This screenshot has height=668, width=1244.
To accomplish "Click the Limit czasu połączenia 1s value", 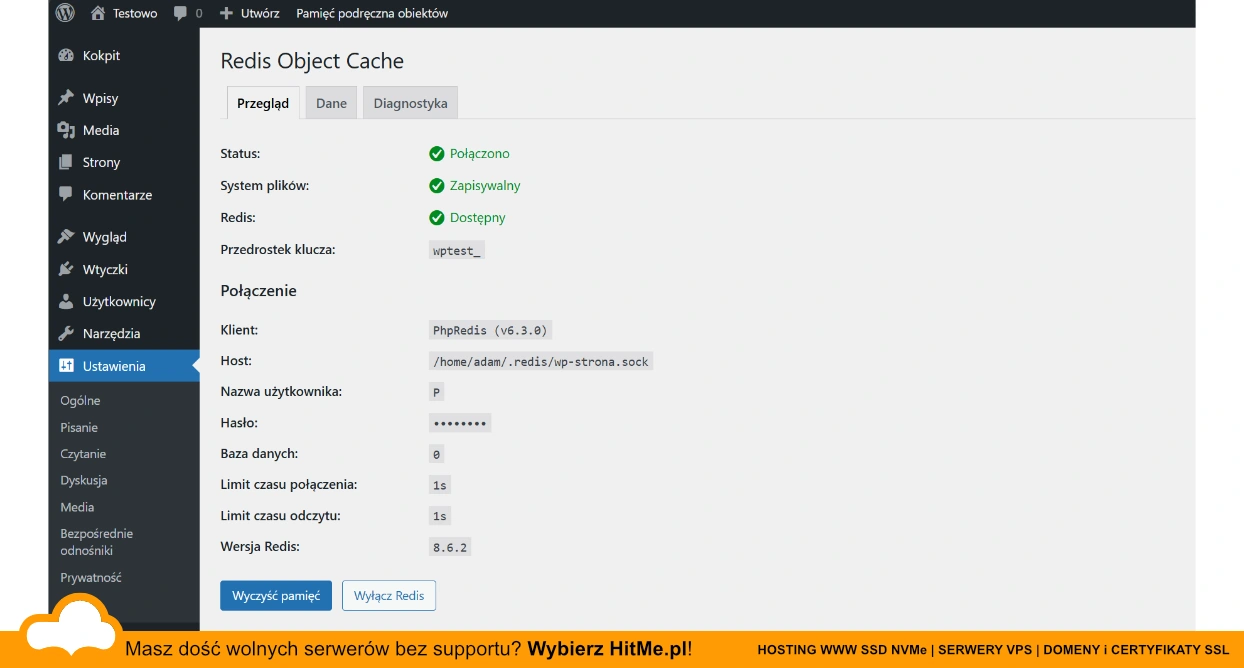I will coord(440,485).
